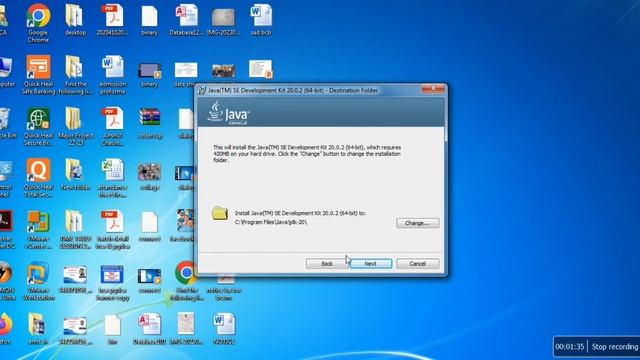Launch Quick Heal Secure Browse shortcut
Image resolution: width=640 pixels, height=360 pixels.
(x=38, y=127)
